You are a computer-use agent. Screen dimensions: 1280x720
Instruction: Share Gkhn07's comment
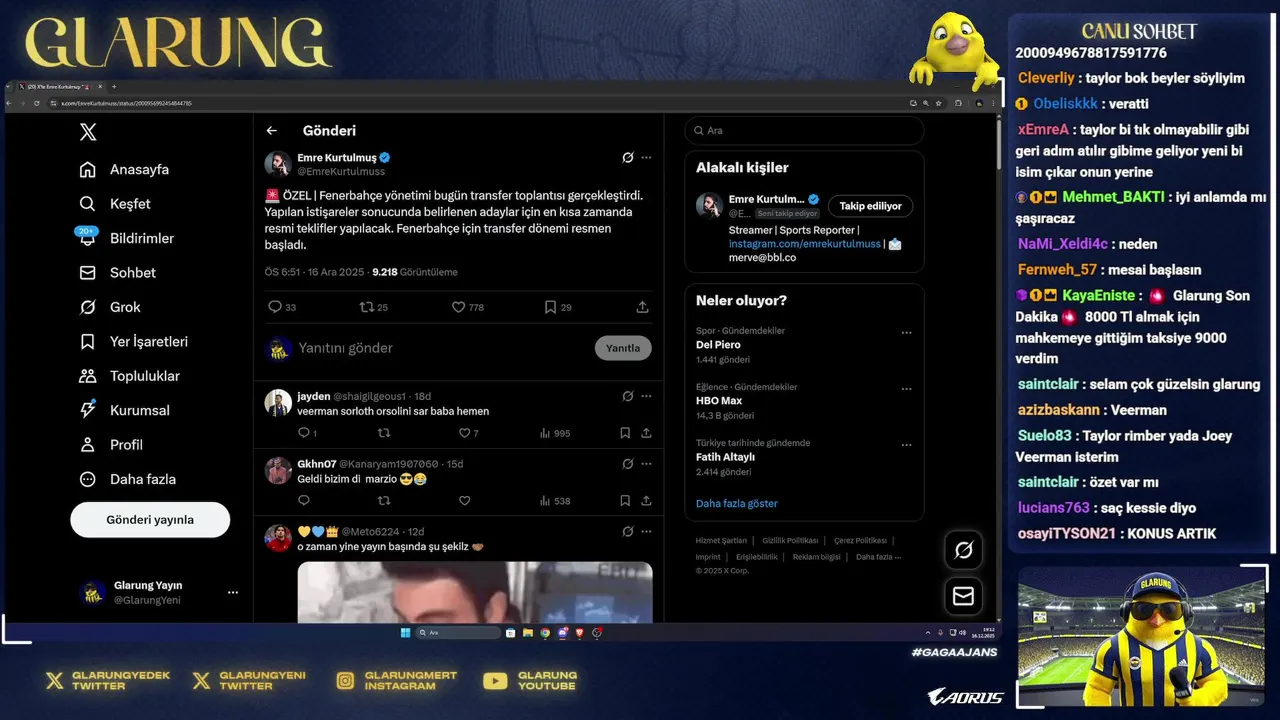(646, 501)
